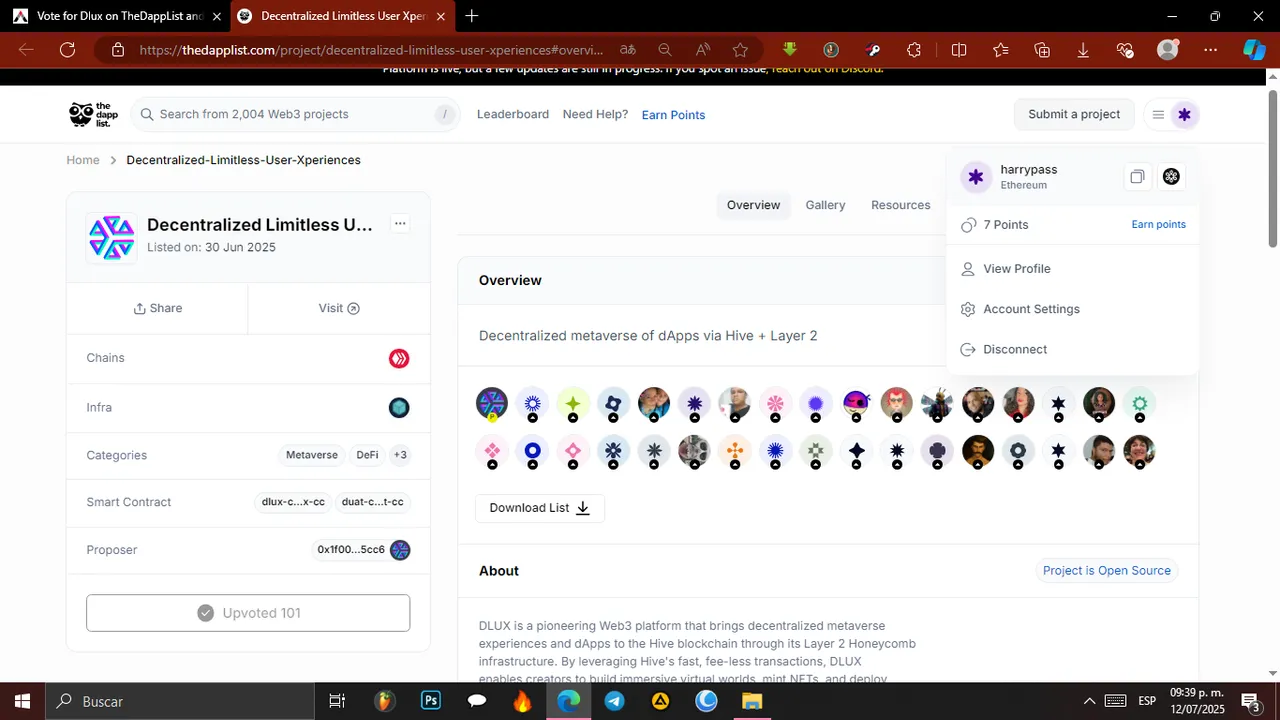Click the Share button
Image resolution: width=1280 pixels, height=720 pixels.
(x=158, y=308)
